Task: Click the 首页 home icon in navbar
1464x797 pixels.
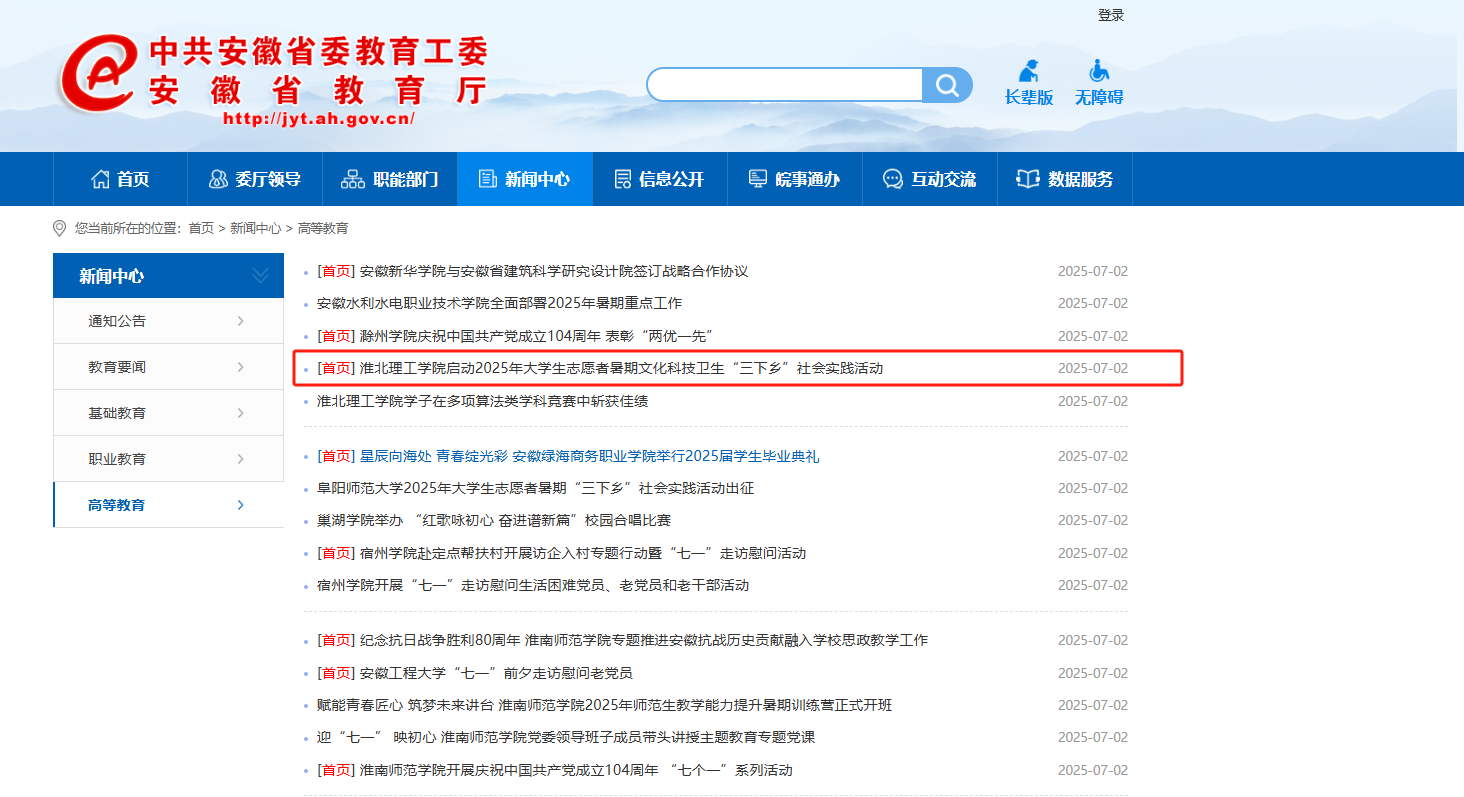Action: coord(100,180)
